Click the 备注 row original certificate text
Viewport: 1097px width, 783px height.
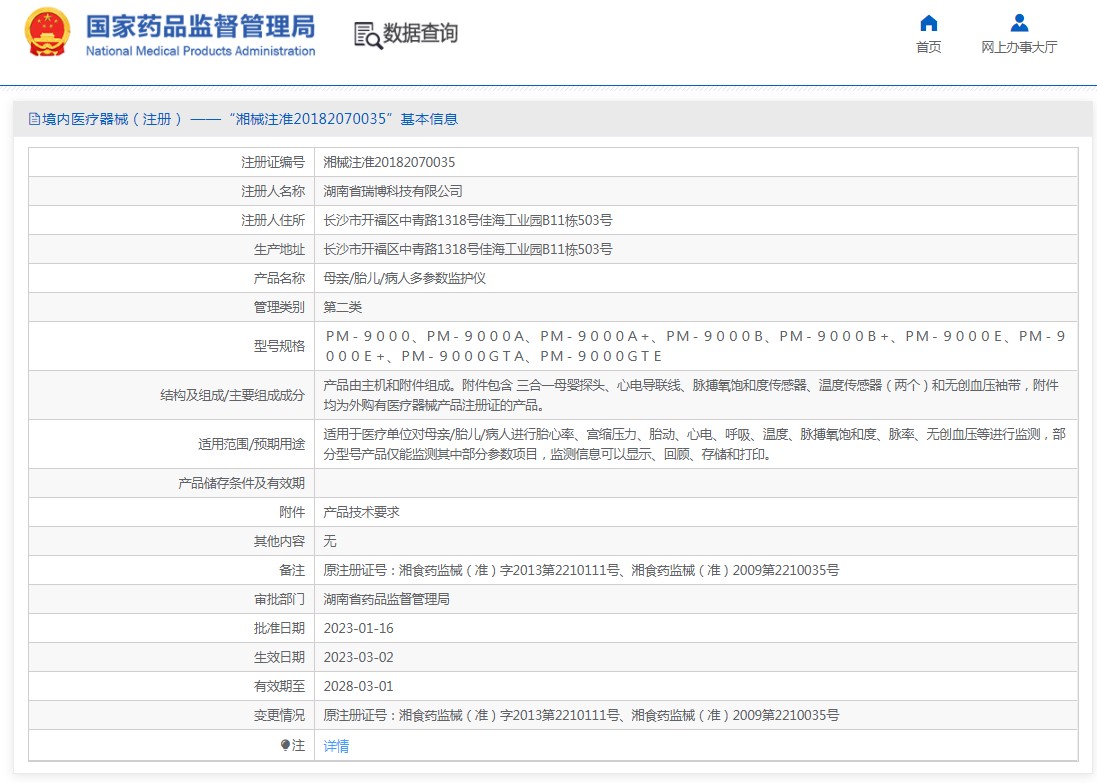[x=581, y=570]
